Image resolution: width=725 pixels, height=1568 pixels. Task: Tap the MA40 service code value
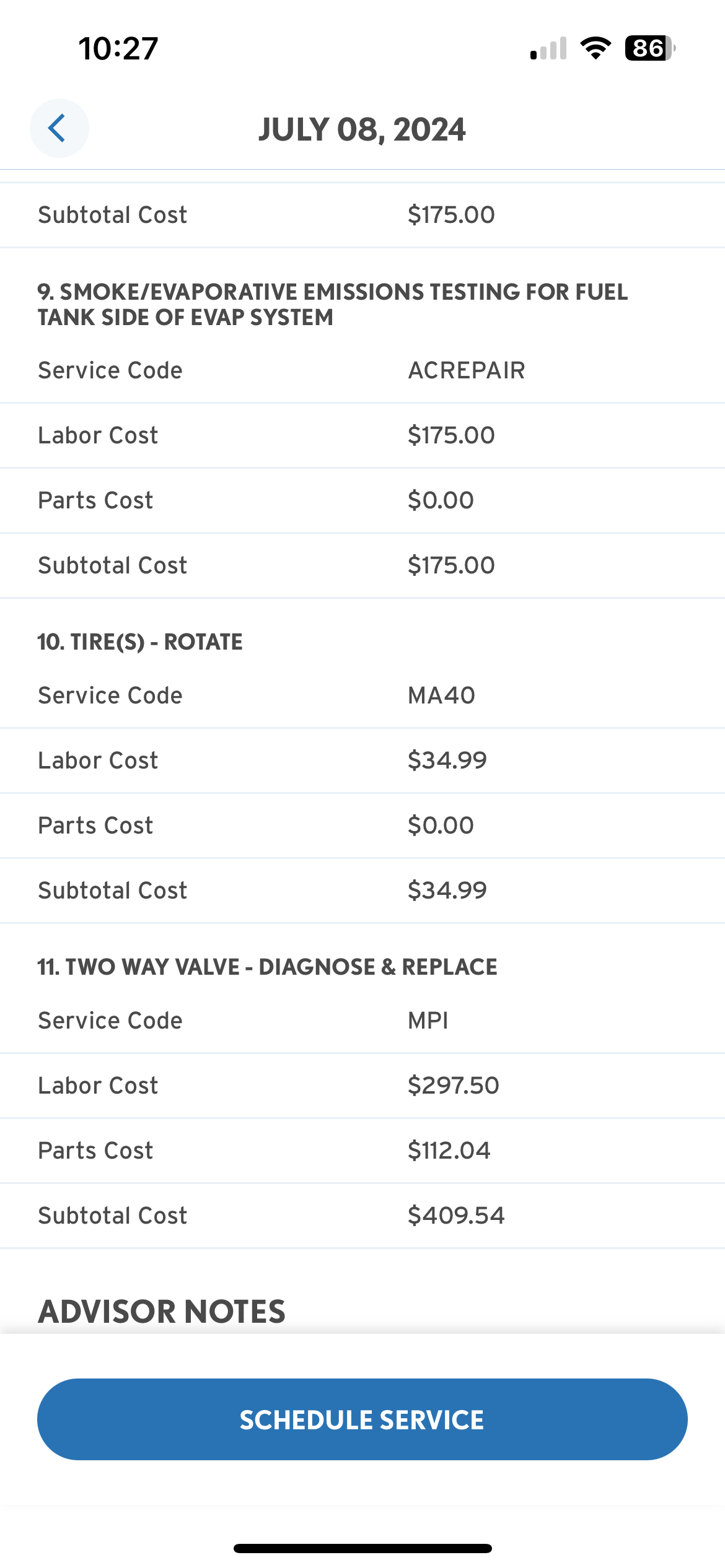(x=441, y=695)
